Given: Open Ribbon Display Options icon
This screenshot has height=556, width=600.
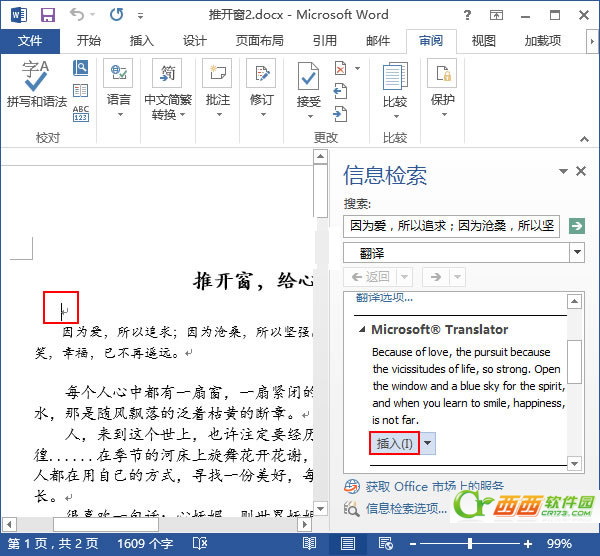Looking at the screenshot, I should 496,15.
